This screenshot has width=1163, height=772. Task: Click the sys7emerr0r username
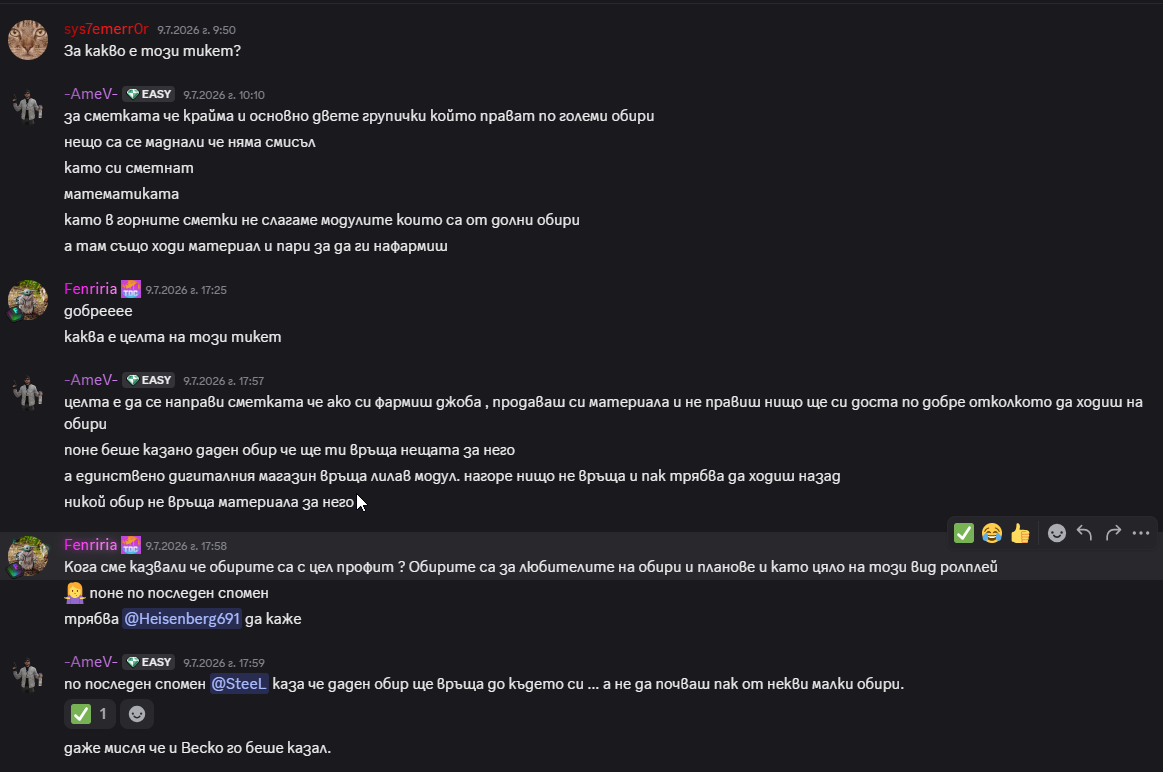tap(106, 29)
